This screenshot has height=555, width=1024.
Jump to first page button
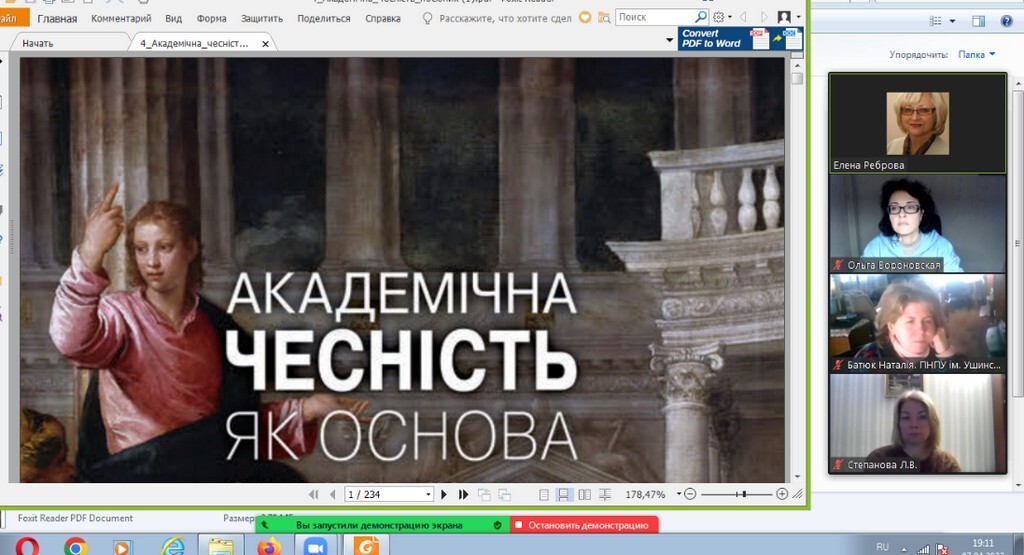click(x=313, y=494)
